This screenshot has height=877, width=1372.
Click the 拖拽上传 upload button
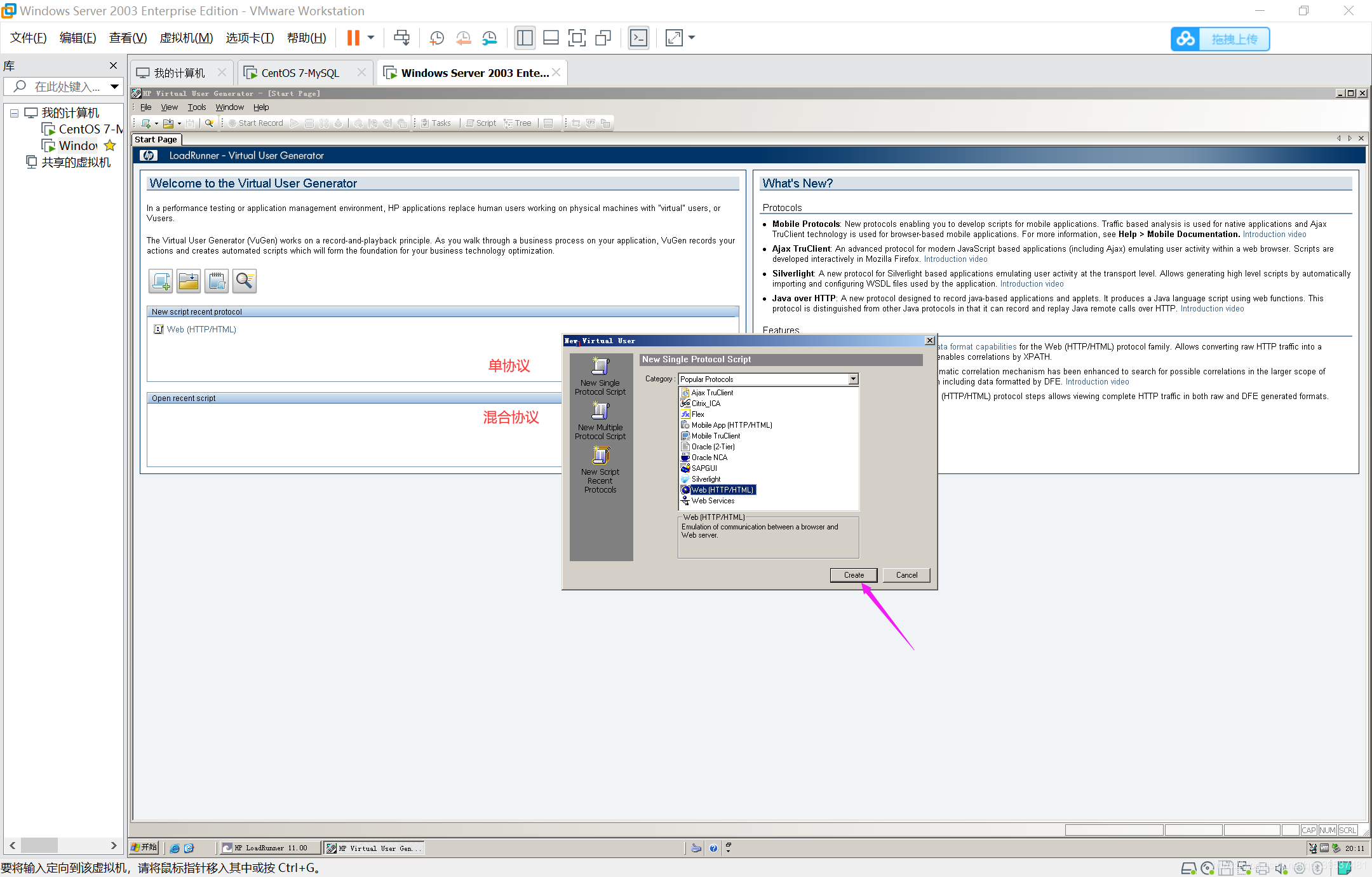click(1220, 39)
